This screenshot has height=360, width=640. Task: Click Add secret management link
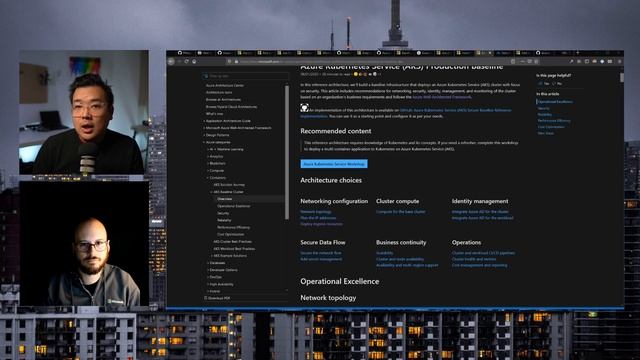coord(321,259)
